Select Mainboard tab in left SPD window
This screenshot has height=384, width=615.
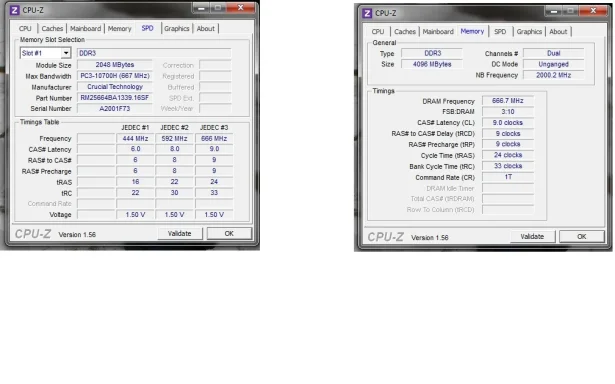(x=86, y=29)
